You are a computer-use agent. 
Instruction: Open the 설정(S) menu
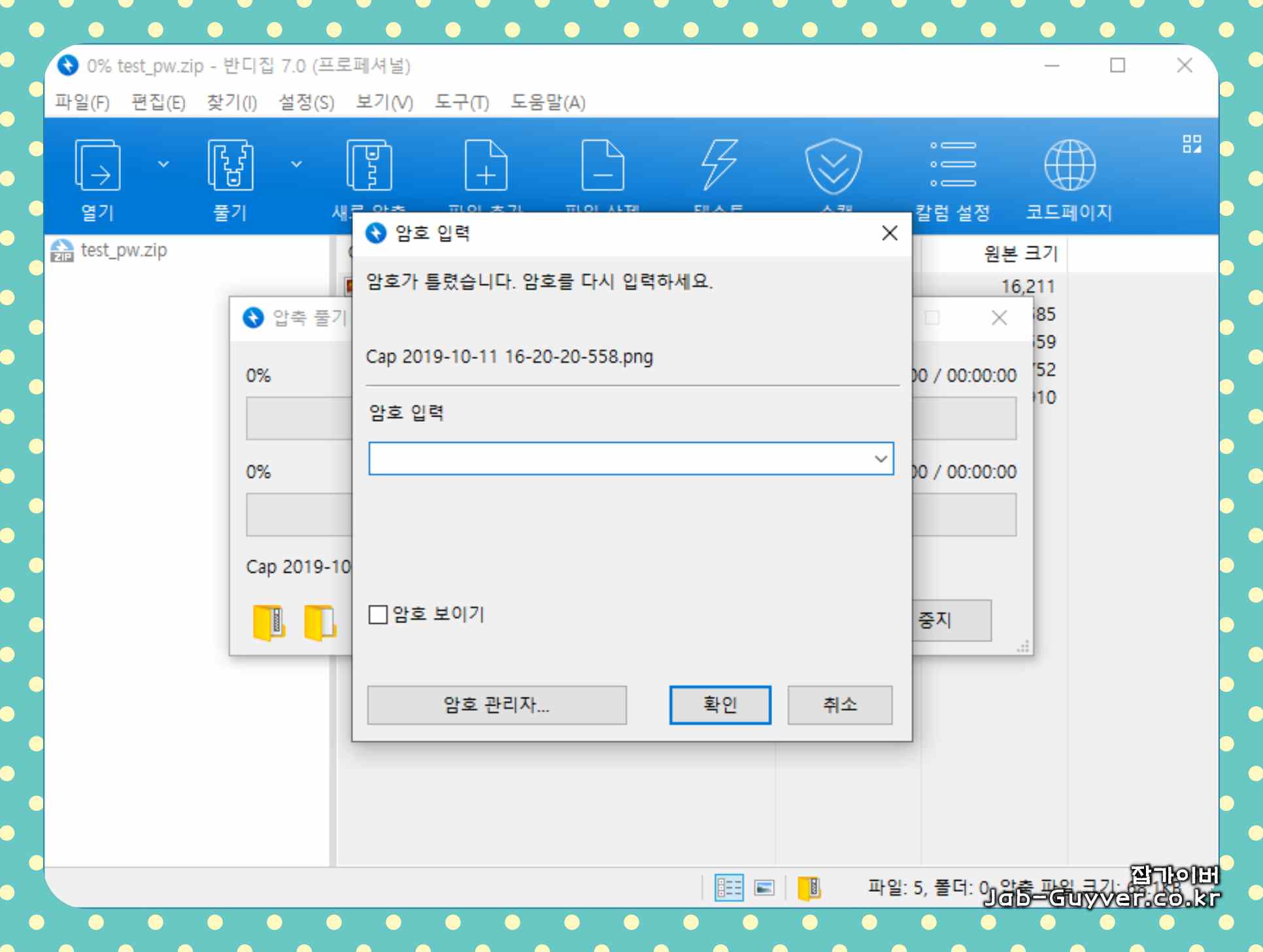click(x=305, y=103)
